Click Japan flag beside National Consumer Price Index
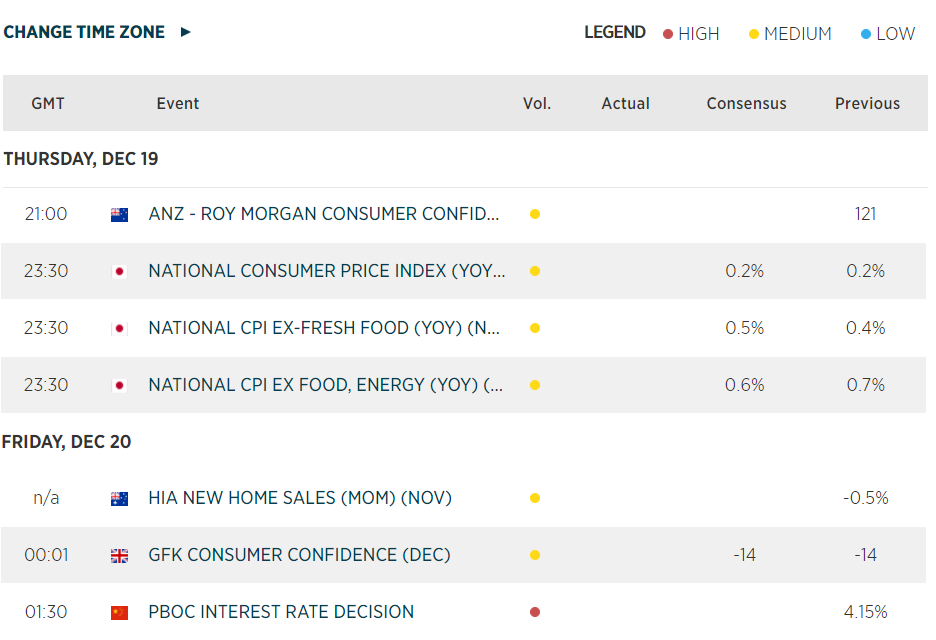This screenshot has width=936, height=640. tap(119, 271)
